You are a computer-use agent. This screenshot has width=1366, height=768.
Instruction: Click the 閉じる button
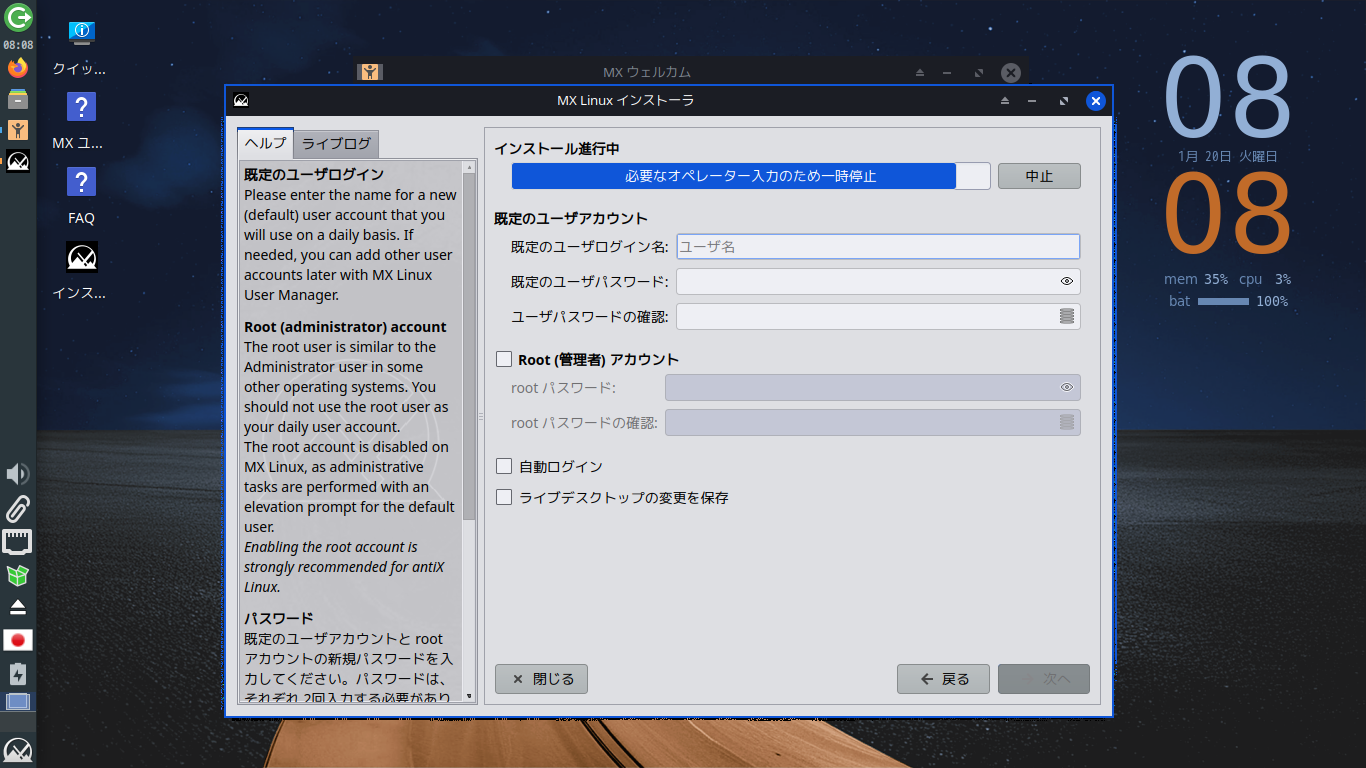pyautogui.click(x=541, y=679)
